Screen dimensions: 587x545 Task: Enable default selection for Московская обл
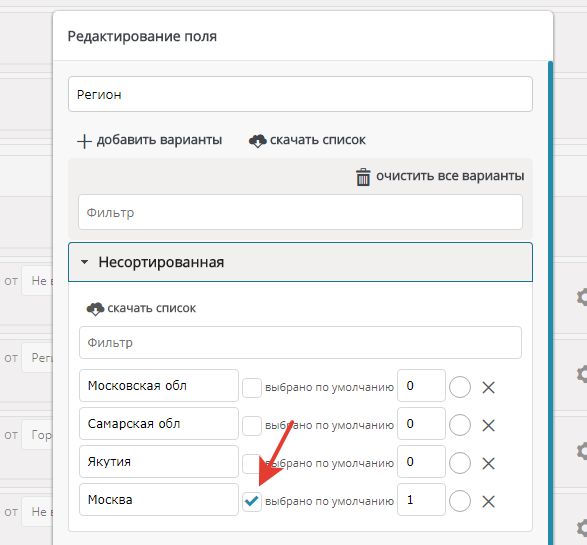pyautogui.click(x=252, y=387)
